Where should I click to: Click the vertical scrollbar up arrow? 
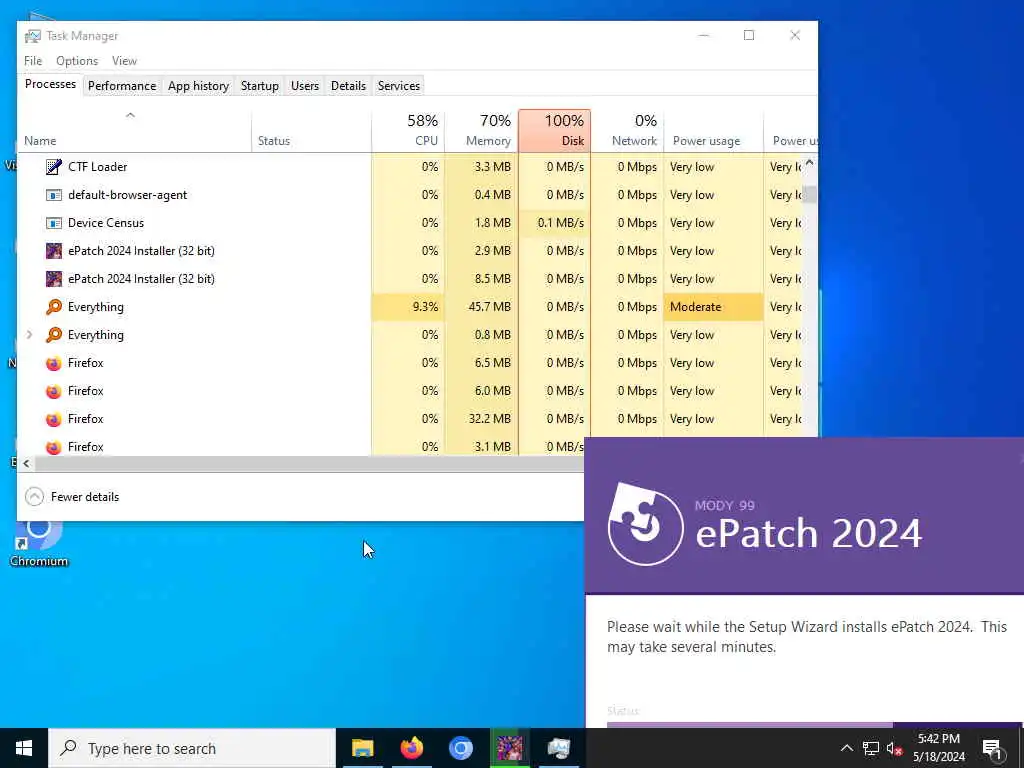pyautogui.click(x=810, y=162)
